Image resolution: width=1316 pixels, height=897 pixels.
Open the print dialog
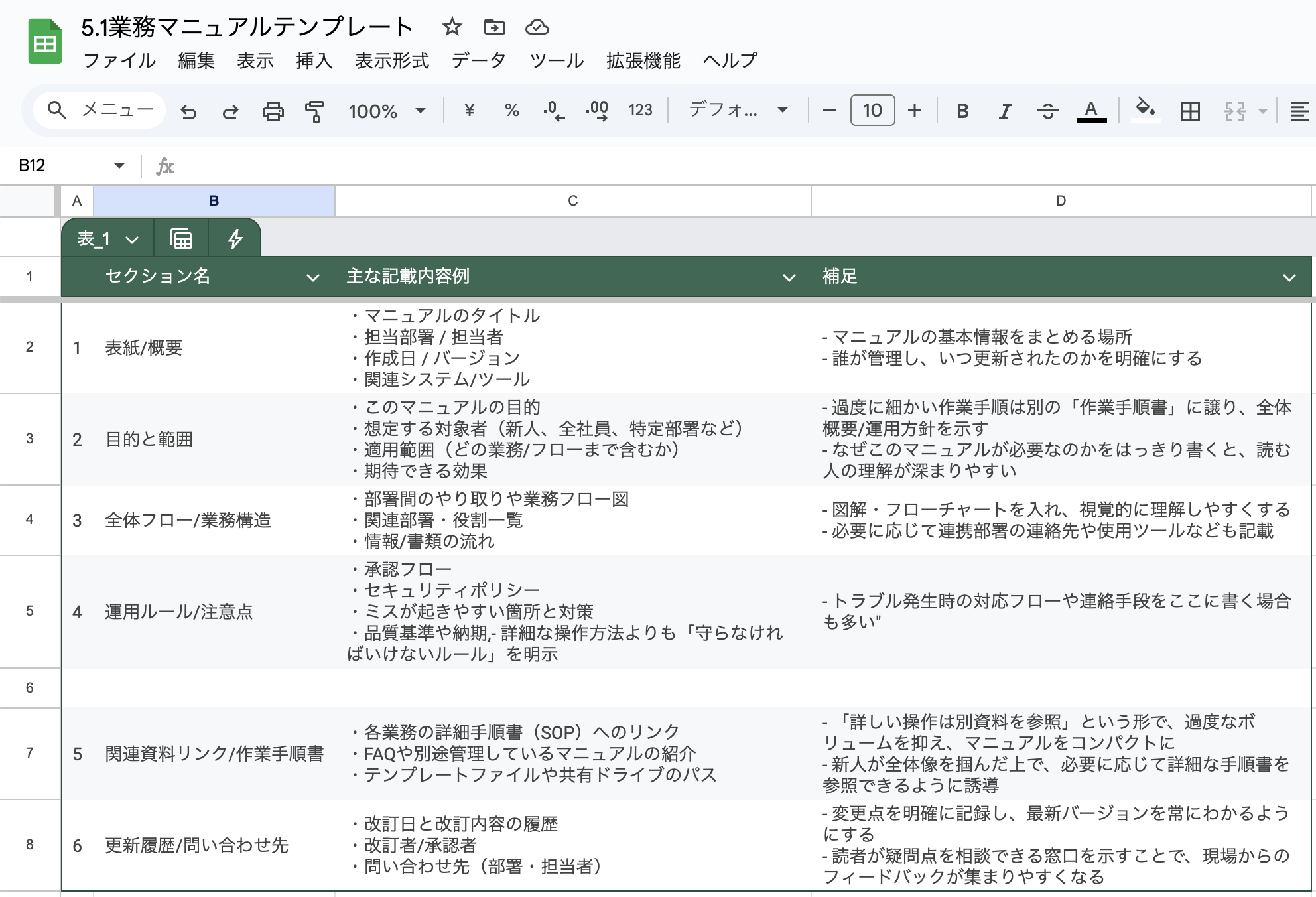point(274,111)
